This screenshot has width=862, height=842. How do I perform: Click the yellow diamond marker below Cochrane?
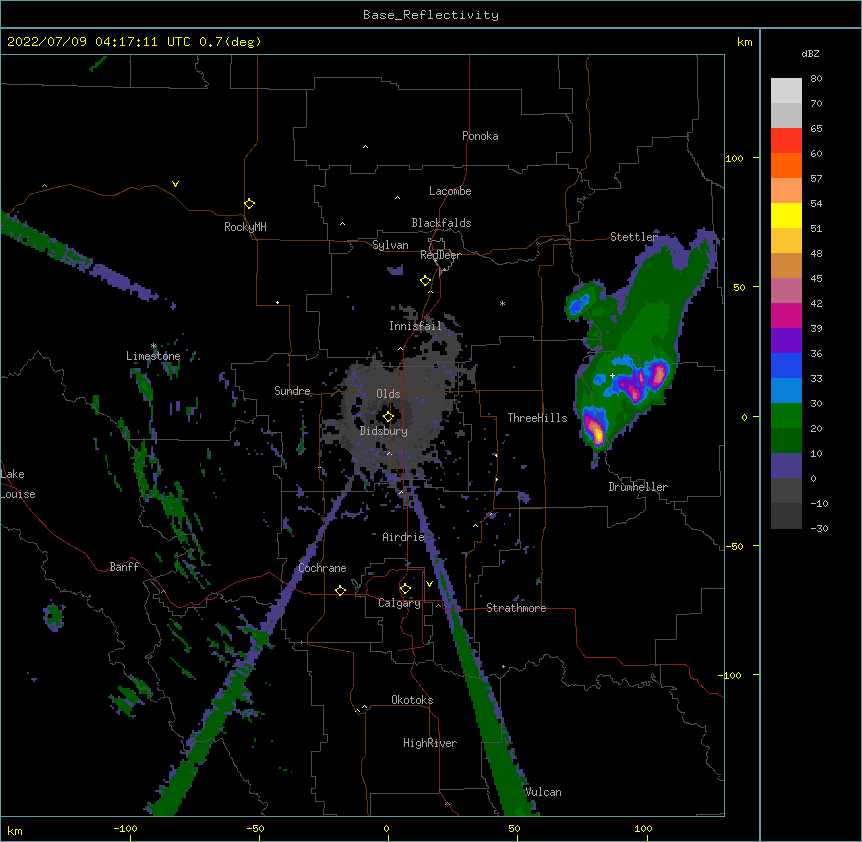tap(340, 590)
